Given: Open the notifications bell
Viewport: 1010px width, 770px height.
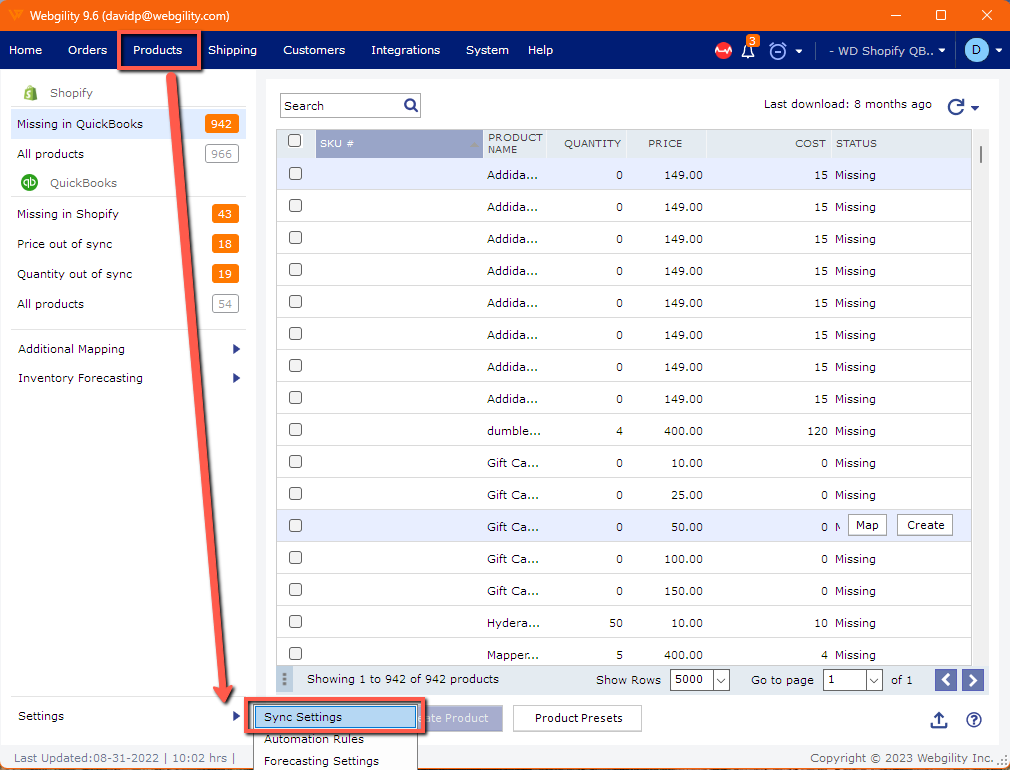Looking at the screenshot, I should pos(748,51).
